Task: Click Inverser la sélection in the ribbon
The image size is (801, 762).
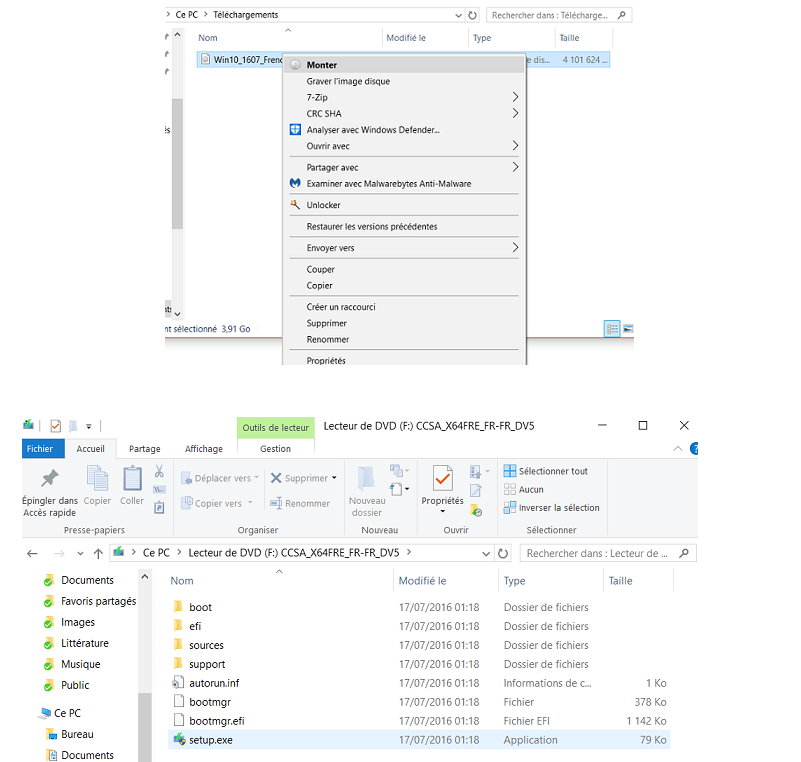Action: [x=552, y=508]
